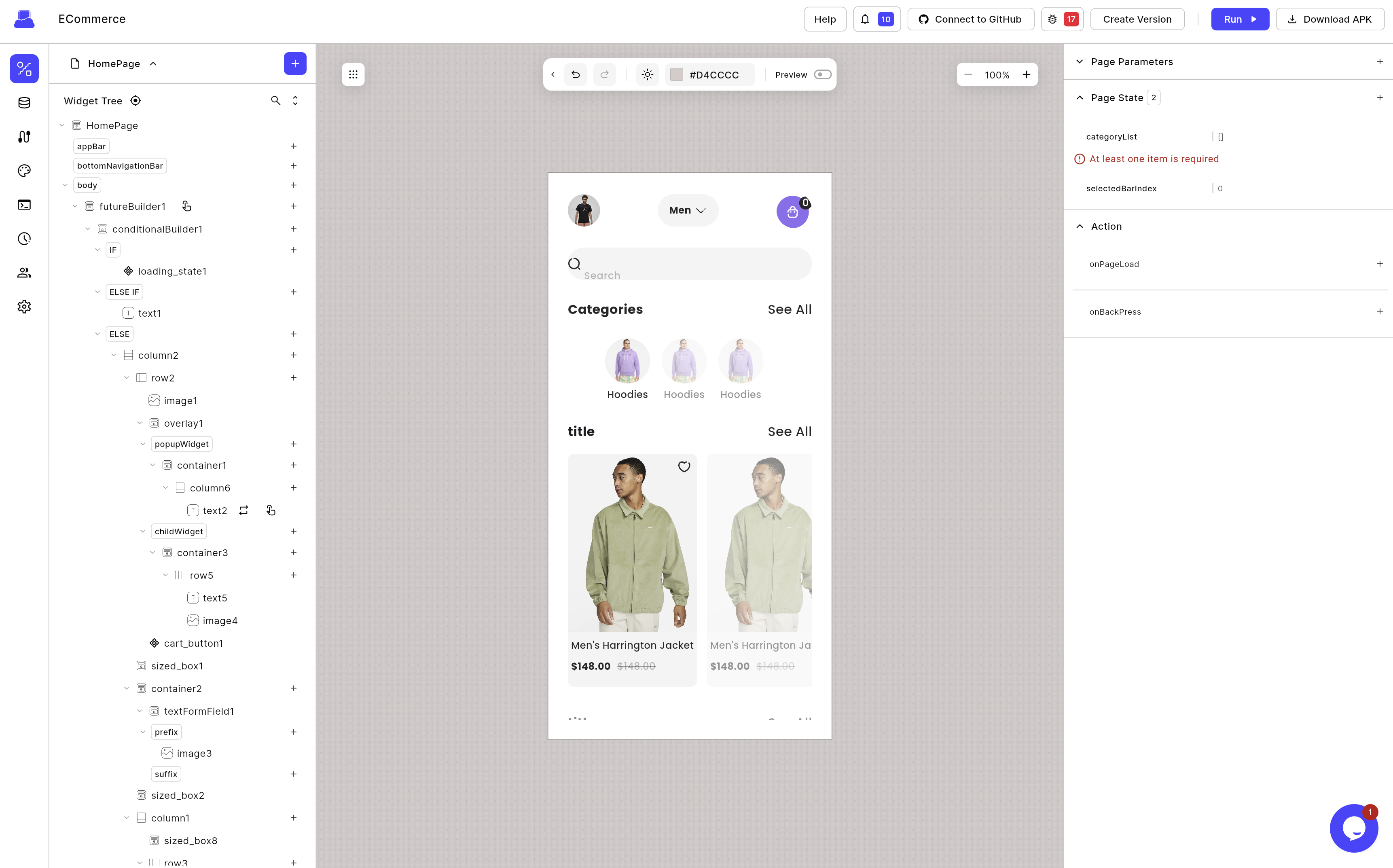This screenshot has height=868, width=1393.
Task: Click the #D4CCCC background color swatch
Action: [x=677, y=75]
